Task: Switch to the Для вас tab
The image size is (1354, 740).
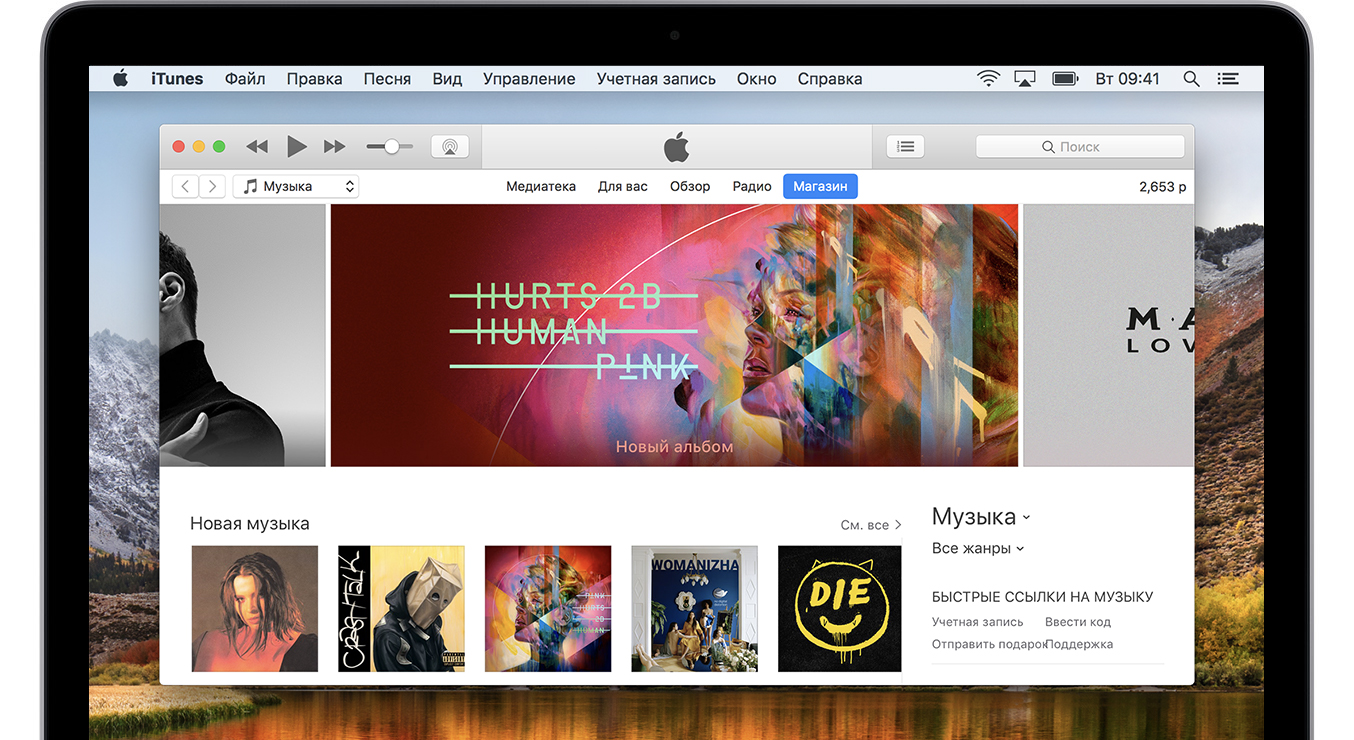Action: coord(623,186)
